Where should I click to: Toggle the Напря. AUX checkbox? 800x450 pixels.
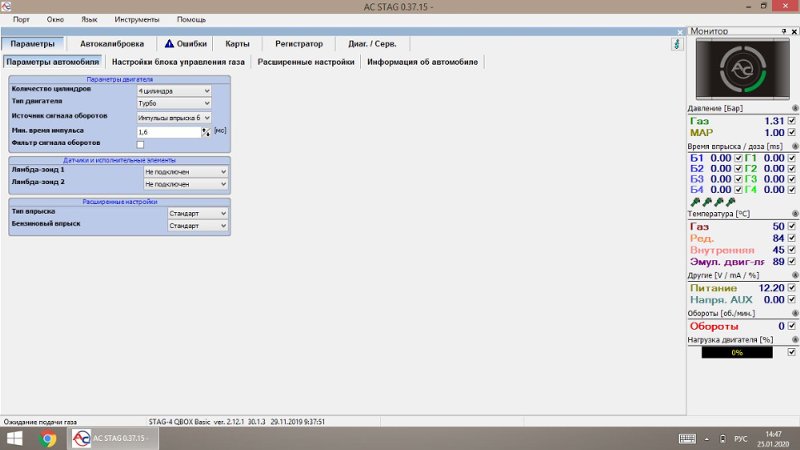point(791,299)
